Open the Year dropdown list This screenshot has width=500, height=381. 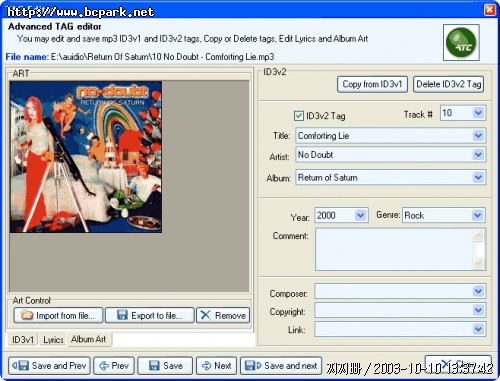click(360, 215)
